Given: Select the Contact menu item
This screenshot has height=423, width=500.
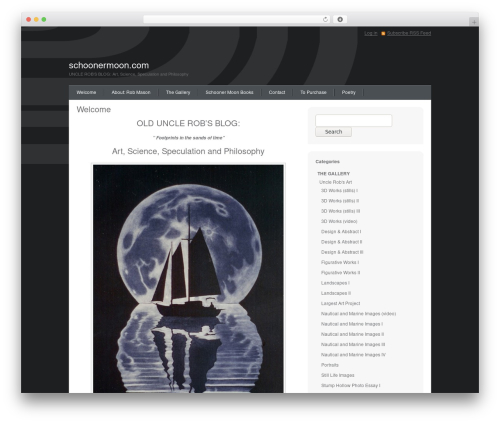Looking at the screenshot, I should 277,92.
